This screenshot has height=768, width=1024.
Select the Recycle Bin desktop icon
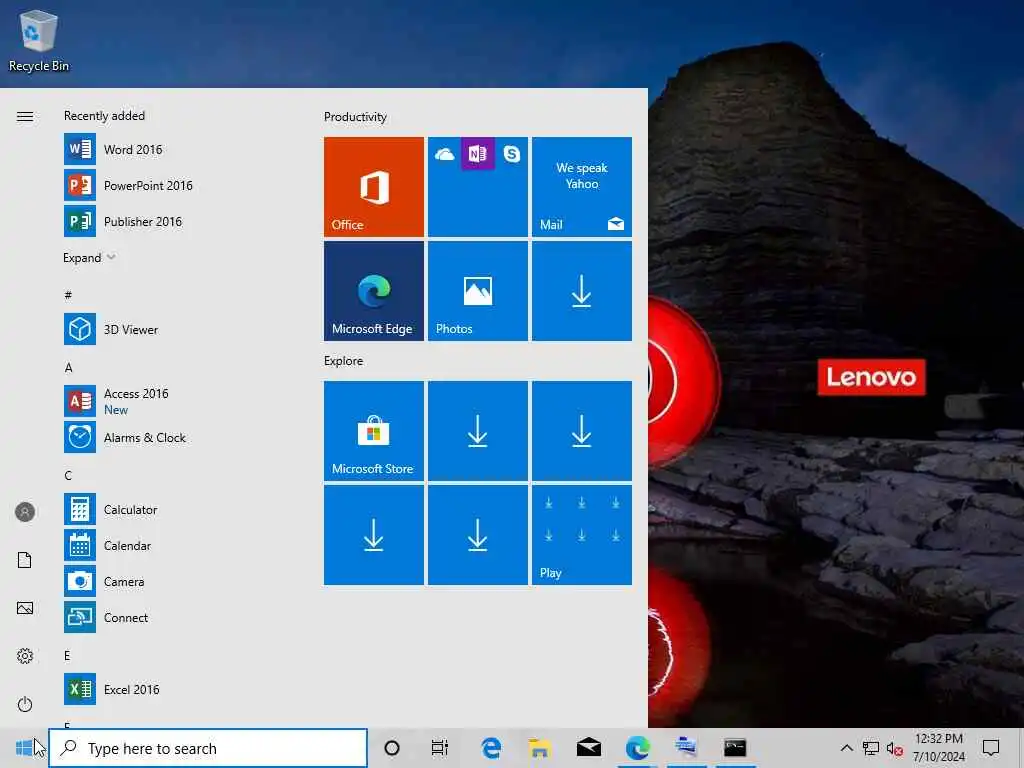pos(39,41)
